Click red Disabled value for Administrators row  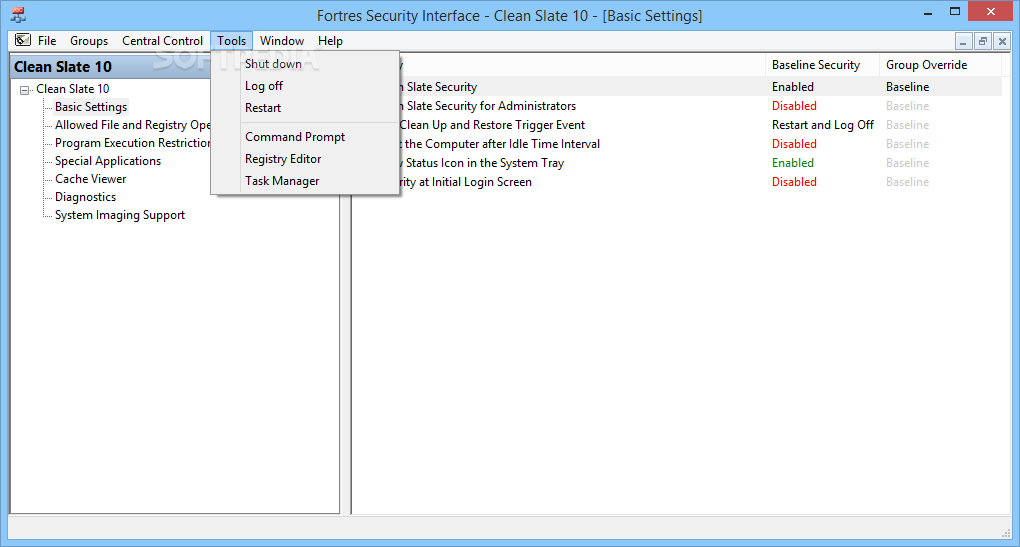tap(794, 105)
